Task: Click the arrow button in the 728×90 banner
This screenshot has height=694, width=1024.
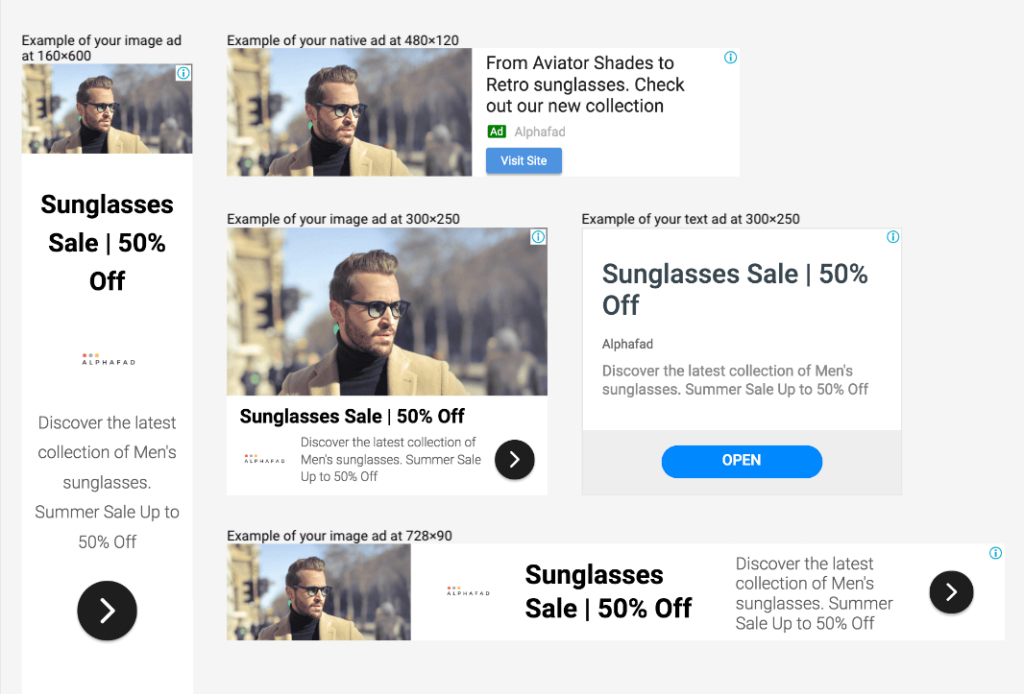Action: pos(951,592)
